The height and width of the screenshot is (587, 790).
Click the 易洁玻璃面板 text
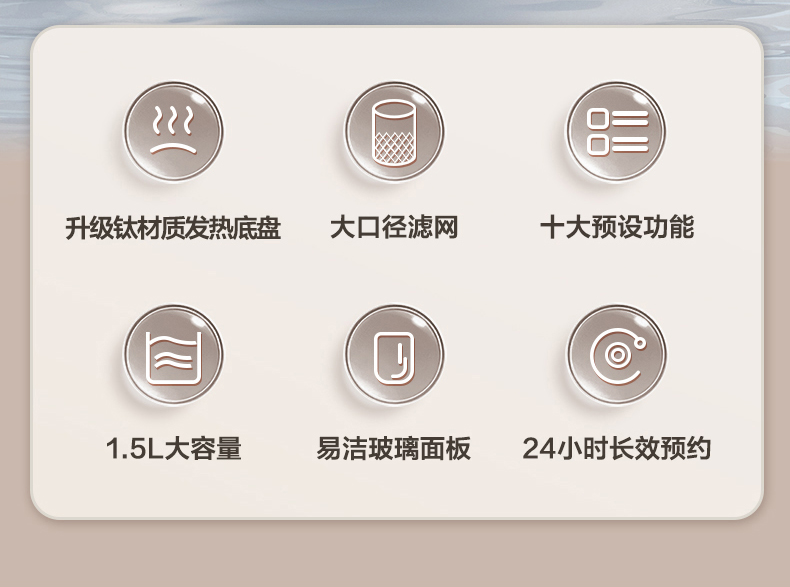click(393, 448)
